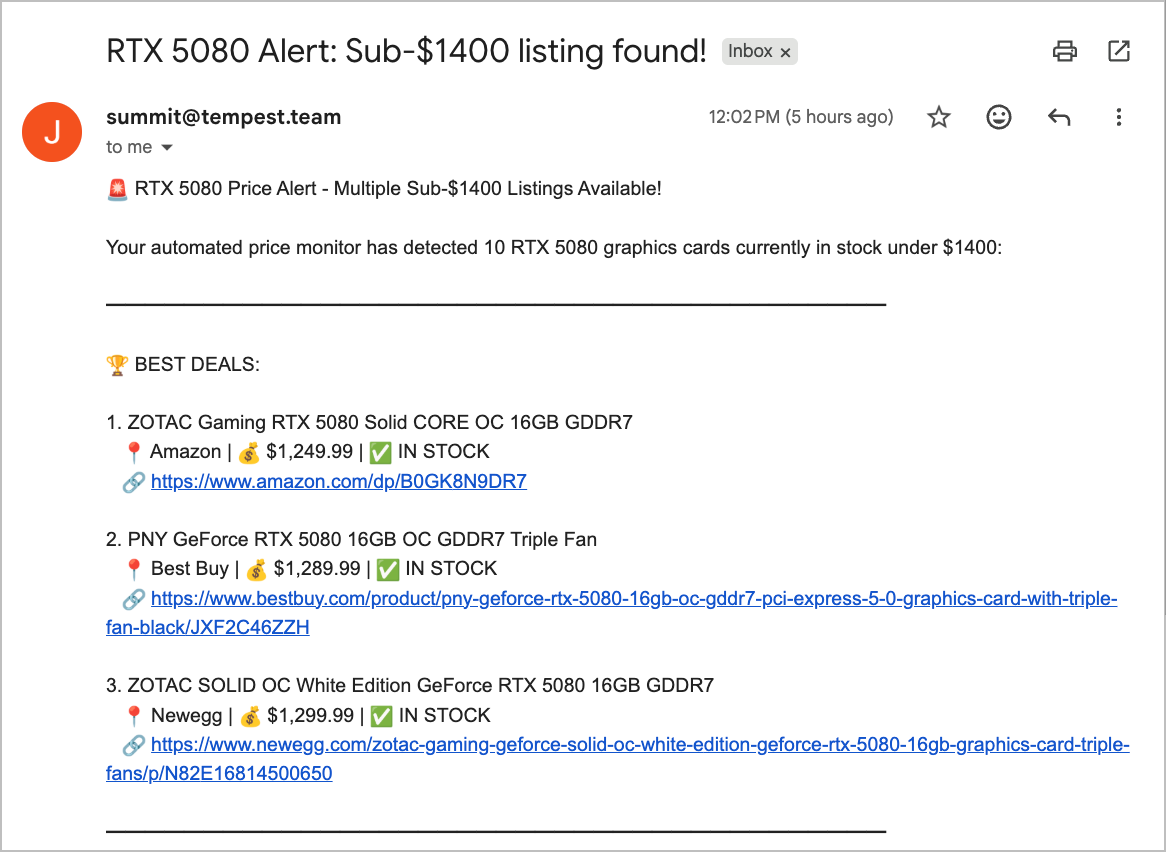
Task: Click the email subject line heading
Action: point(406,51)
